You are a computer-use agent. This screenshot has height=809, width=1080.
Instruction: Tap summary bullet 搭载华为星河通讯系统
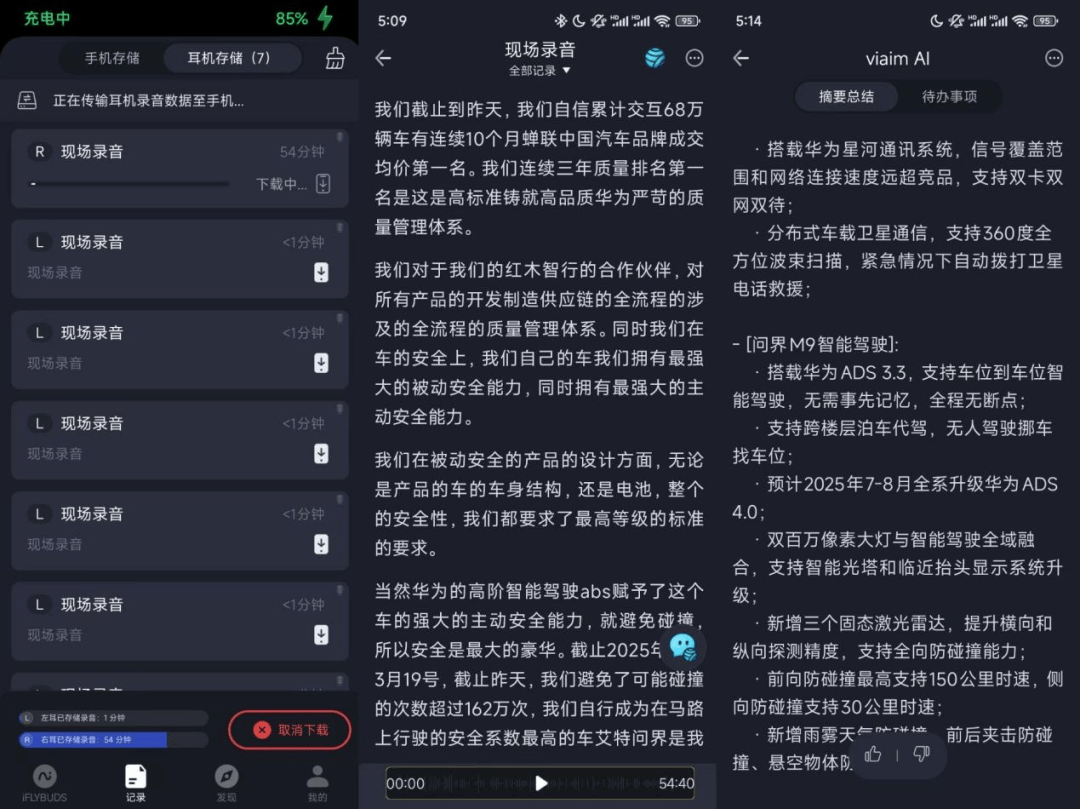pos(897,177)
